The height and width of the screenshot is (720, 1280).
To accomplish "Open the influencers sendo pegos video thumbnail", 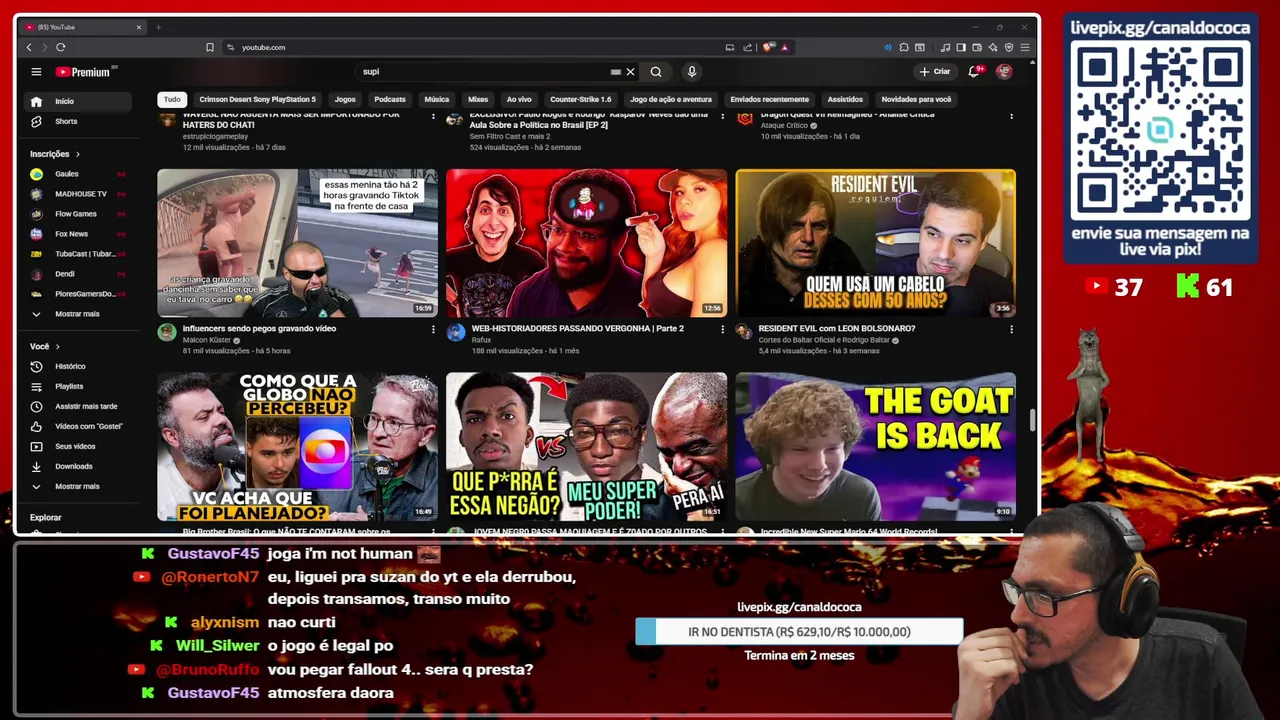I will [297, 243].
